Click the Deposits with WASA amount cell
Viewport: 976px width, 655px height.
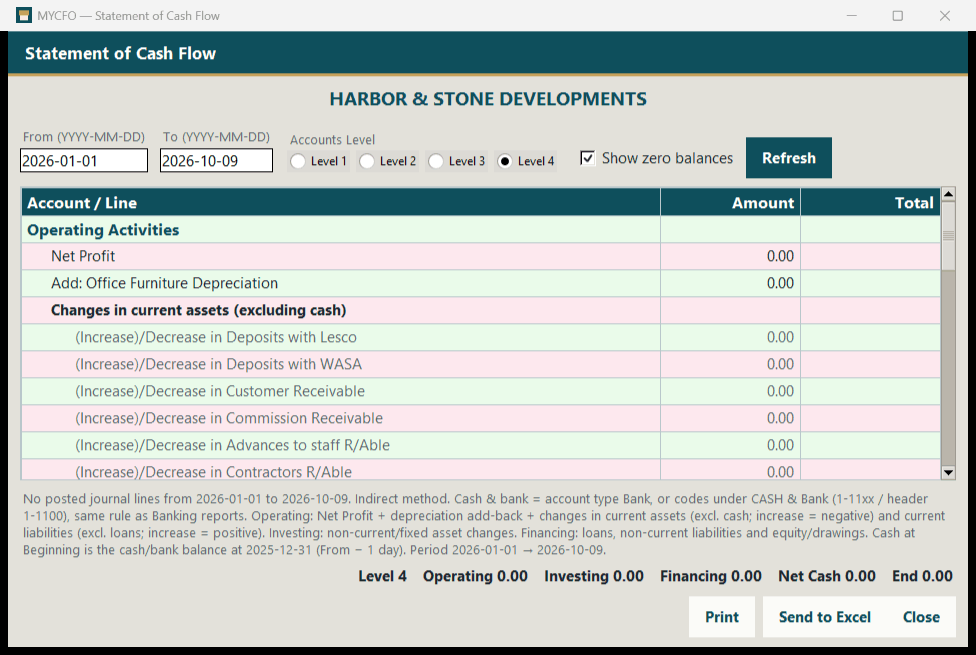730,364
